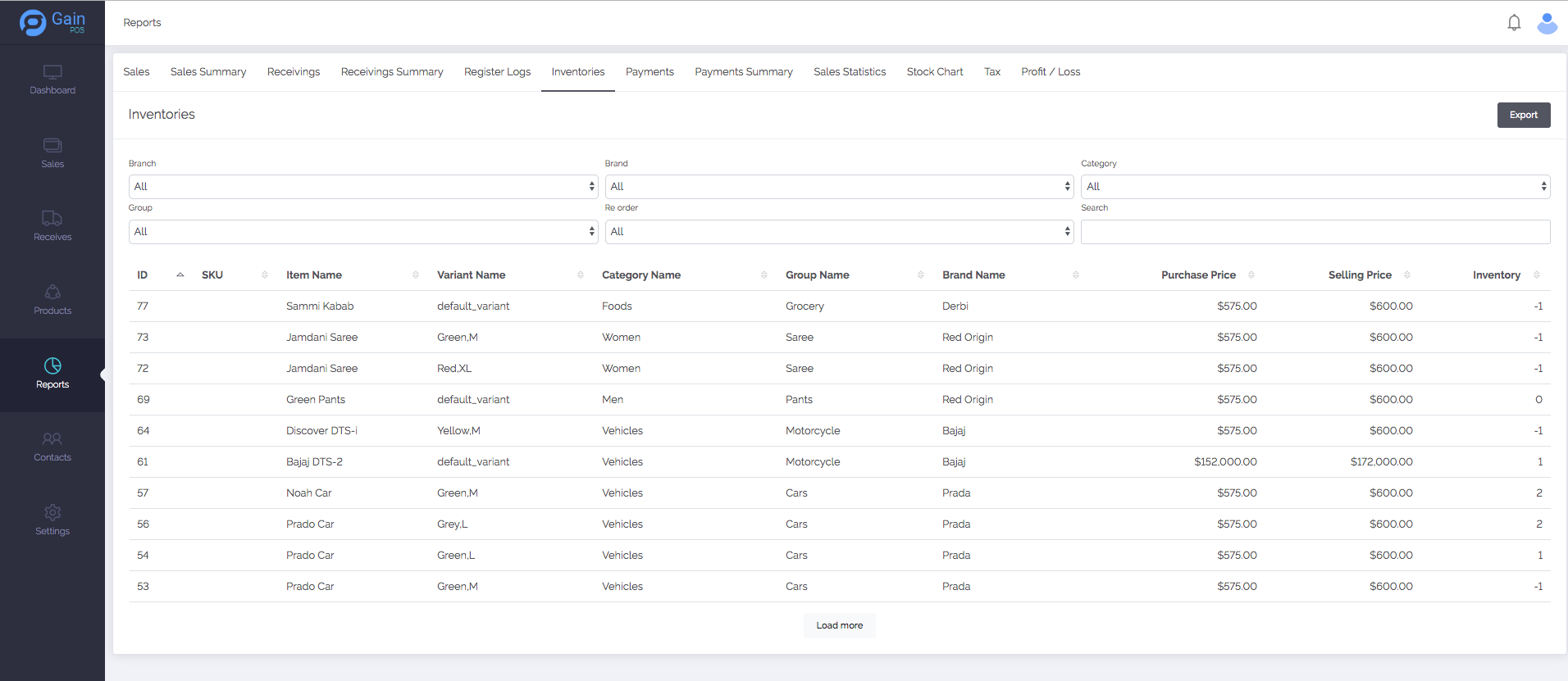Sort table by Purchase Price column
The width and height of the screenshot is (1568, 681).
(1198, 275)
